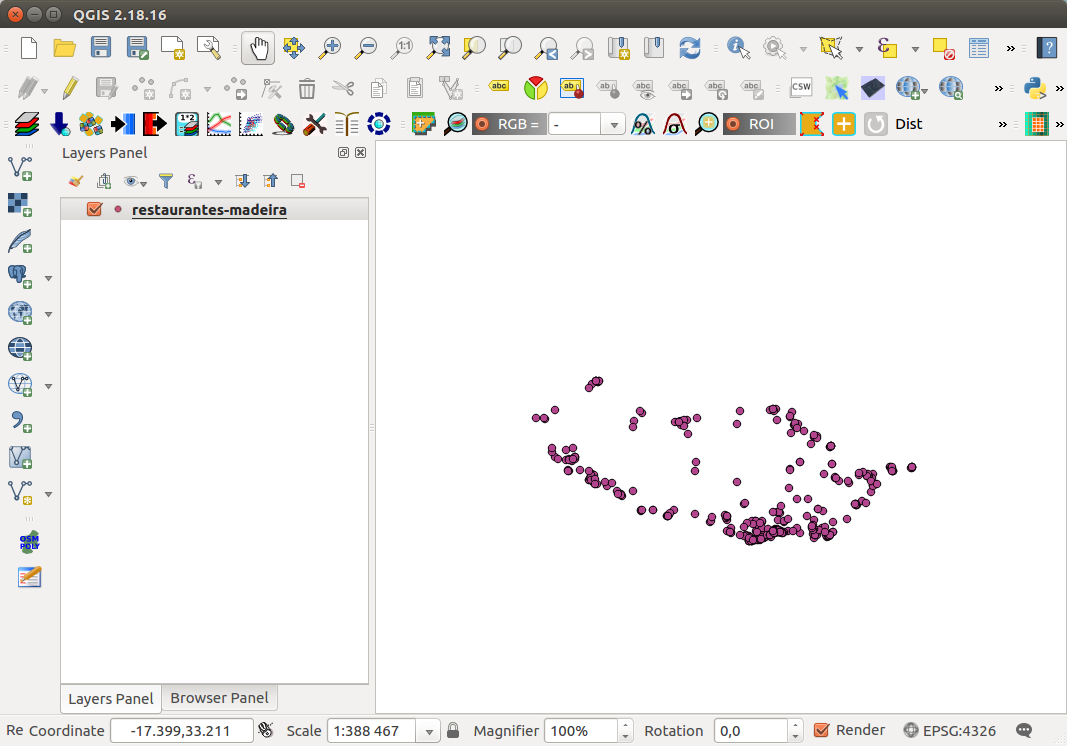The width and height of the screenshot is (1067, 746).
Task: Activate the Zoom In tool
Action: pos(330,47)
